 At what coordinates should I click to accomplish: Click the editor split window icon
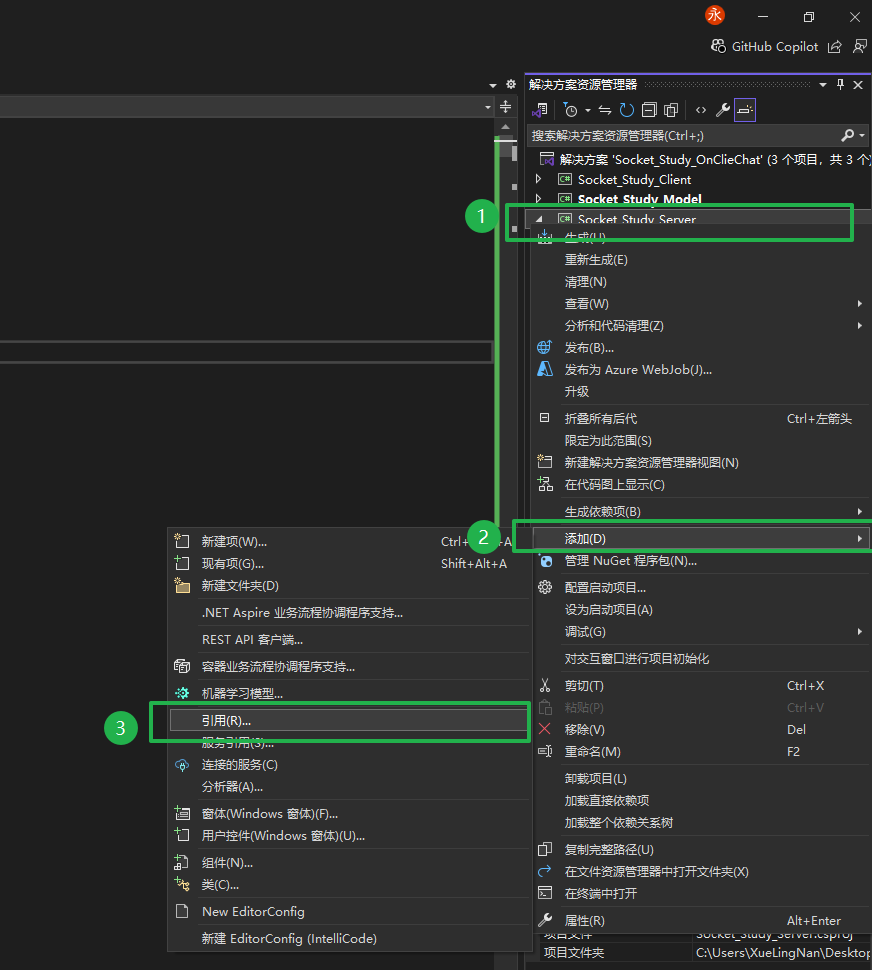coord(505,106)
